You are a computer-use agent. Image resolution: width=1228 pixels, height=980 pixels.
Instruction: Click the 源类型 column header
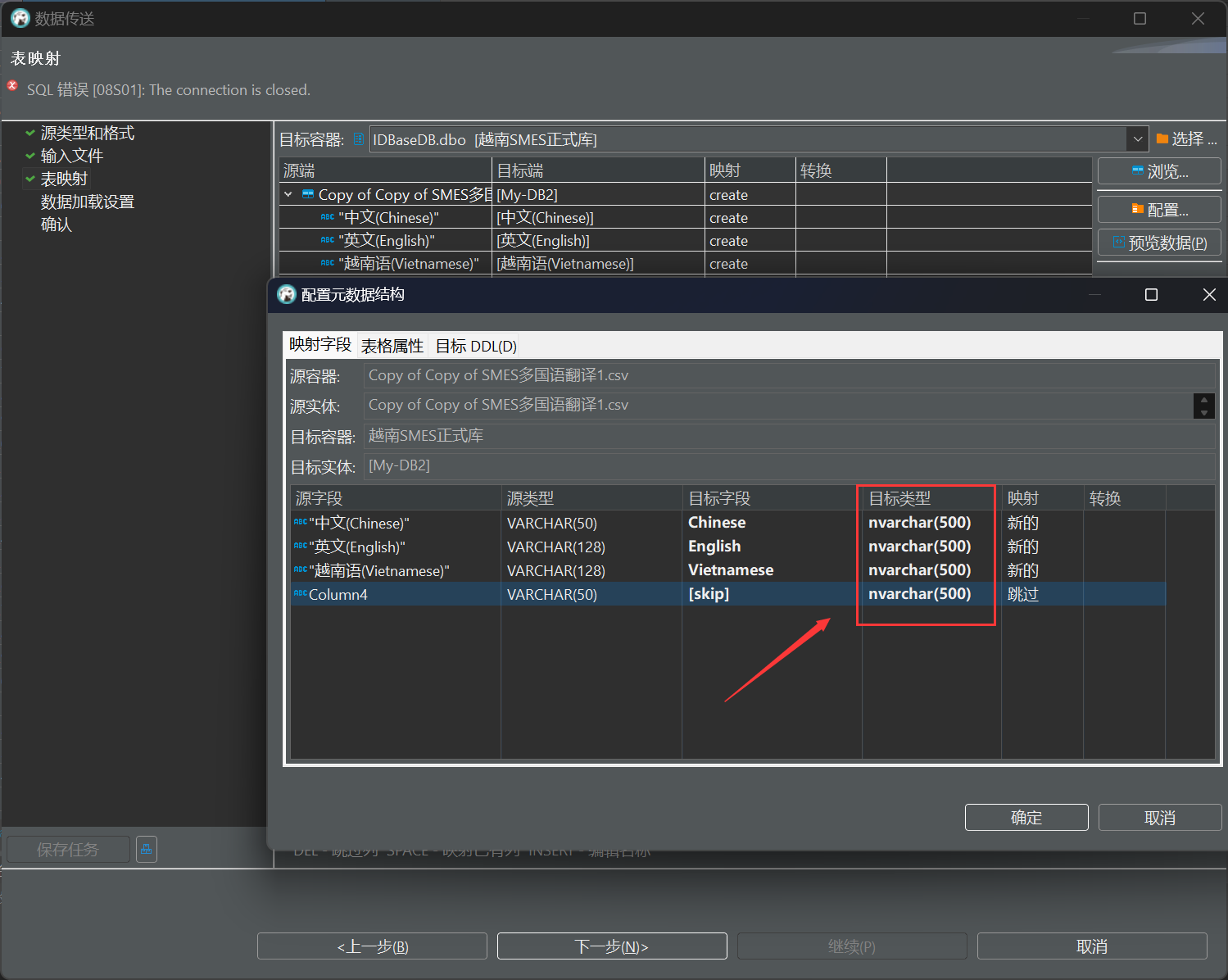[591, 498]
